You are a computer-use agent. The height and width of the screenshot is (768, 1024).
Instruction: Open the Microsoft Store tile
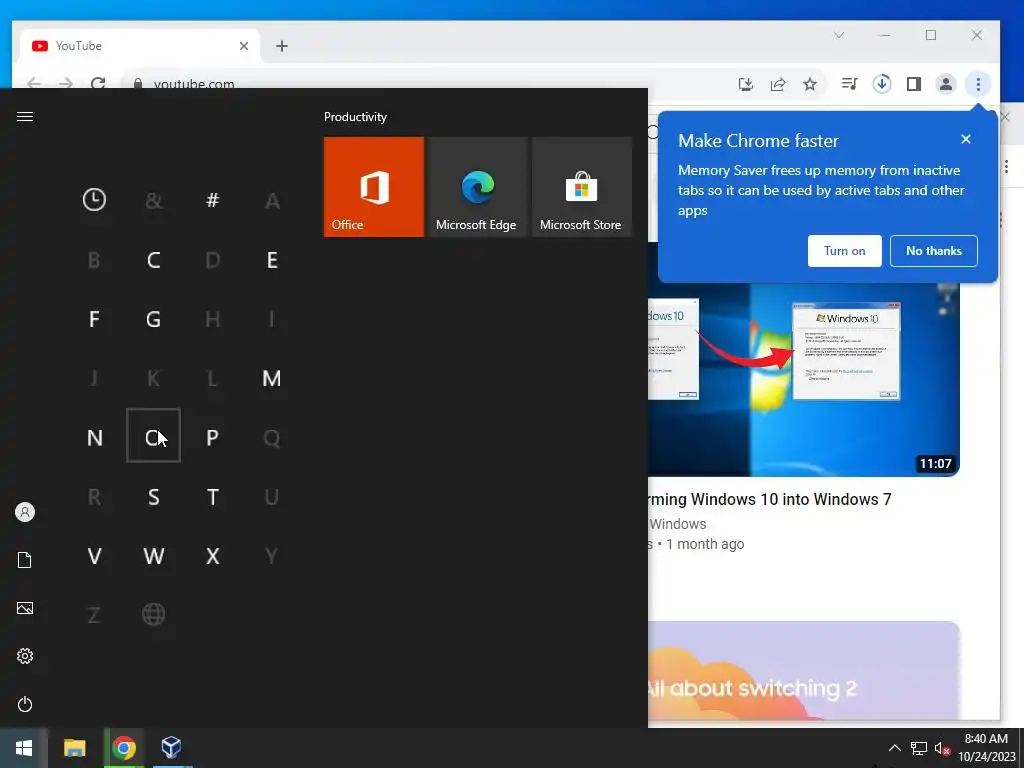(x=582, y=187)
